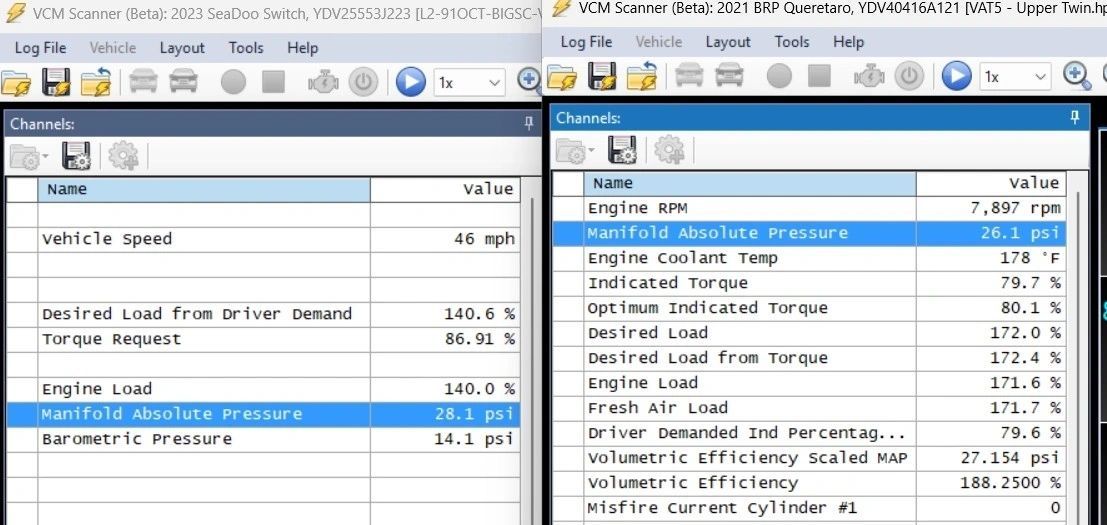Select Fresh Air Load channel row

(x=809, y=408)
